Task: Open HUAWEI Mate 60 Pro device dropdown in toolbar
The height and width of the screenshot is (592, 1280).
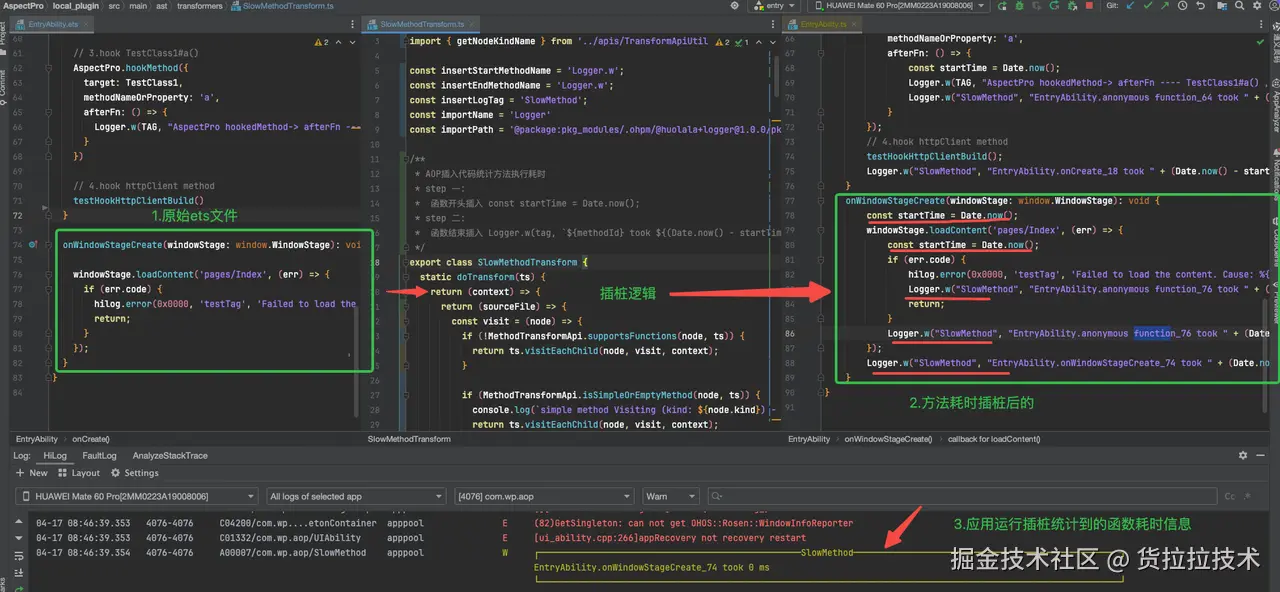Action: pyautogui.click(x=898, y=6)
